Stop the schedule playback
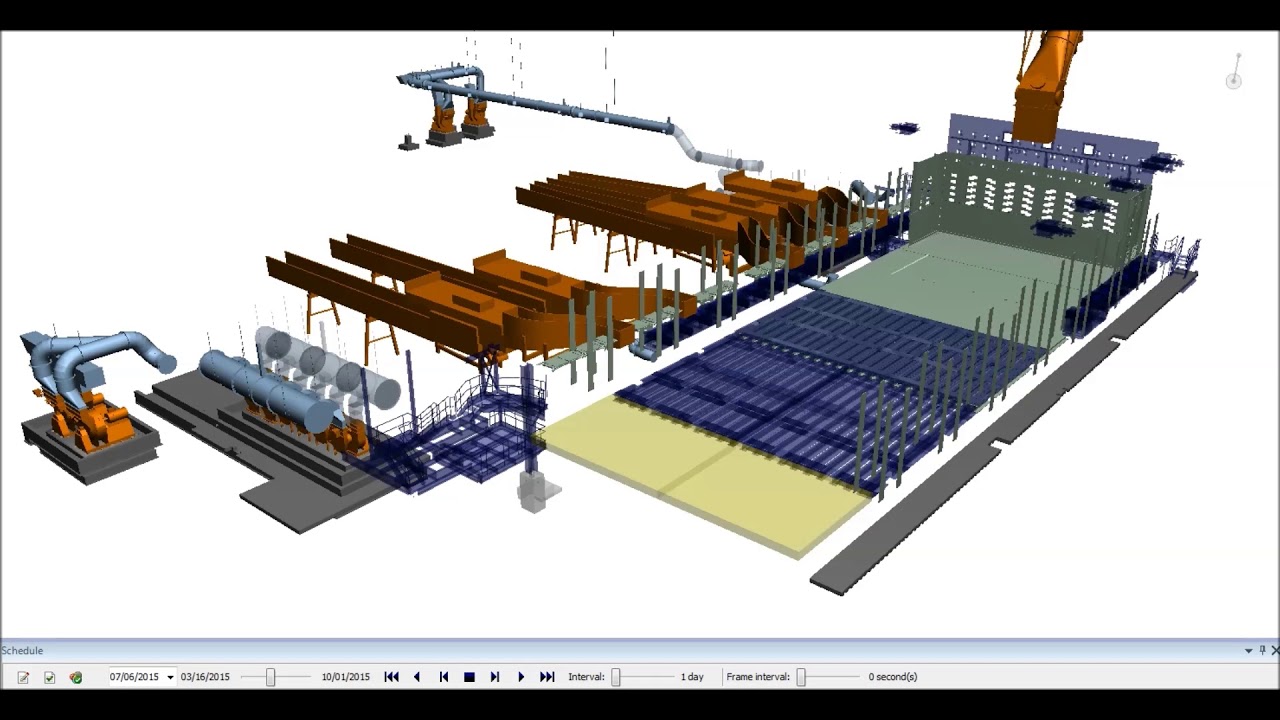Viewport: 1280px width, 720px height. pyautogui.click(x=469, y=677)
